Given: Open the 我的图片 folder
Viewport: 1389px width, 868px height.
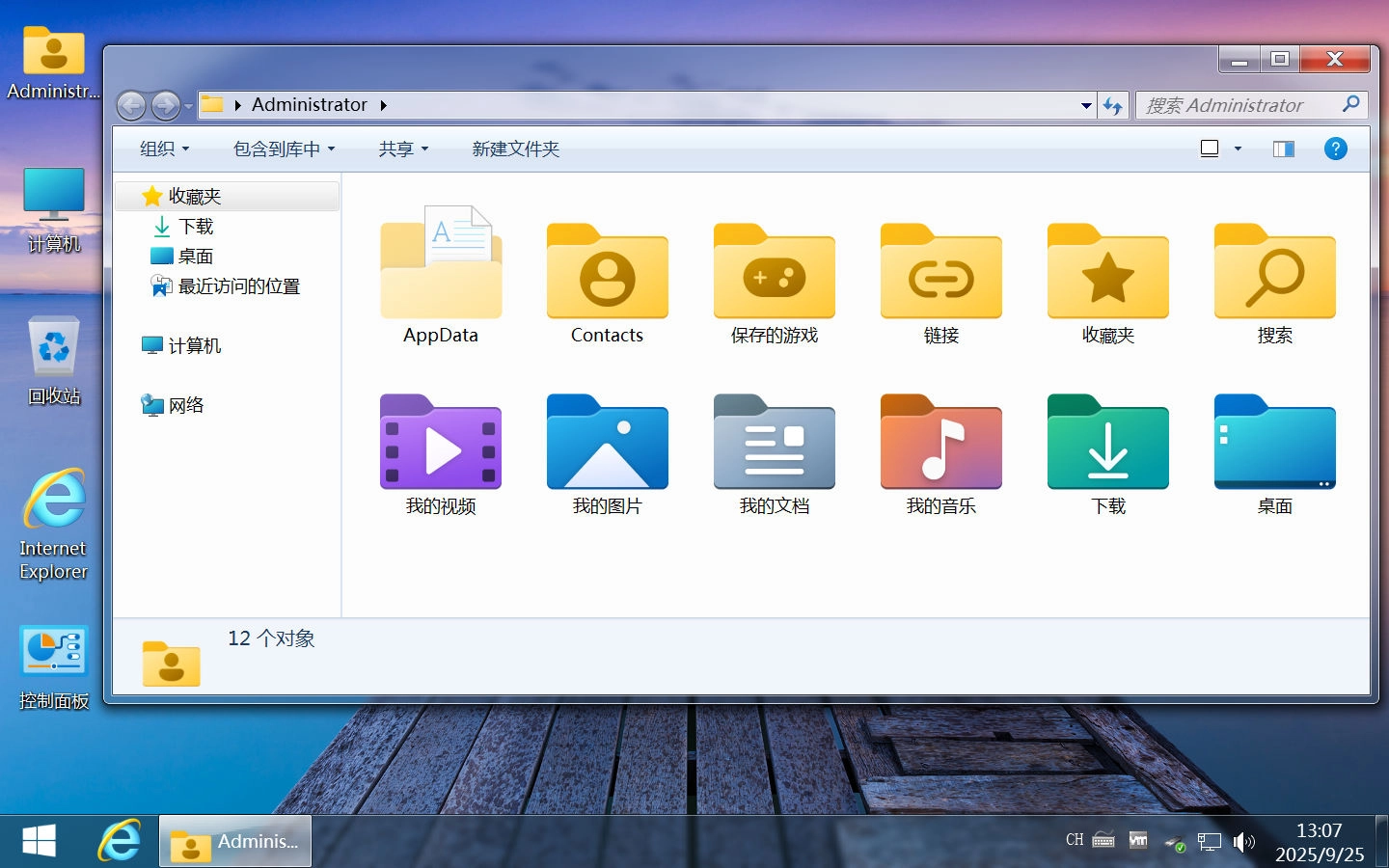Looking at the screenshot, I should tap(607, 445).
